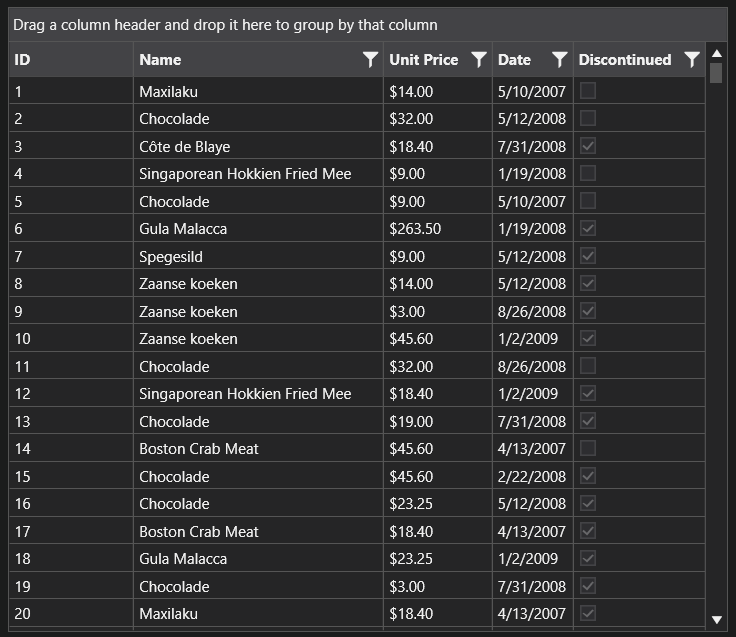Sort by the Discontinued column header
Screen dimensions: 736x637
tap(639, 60)
